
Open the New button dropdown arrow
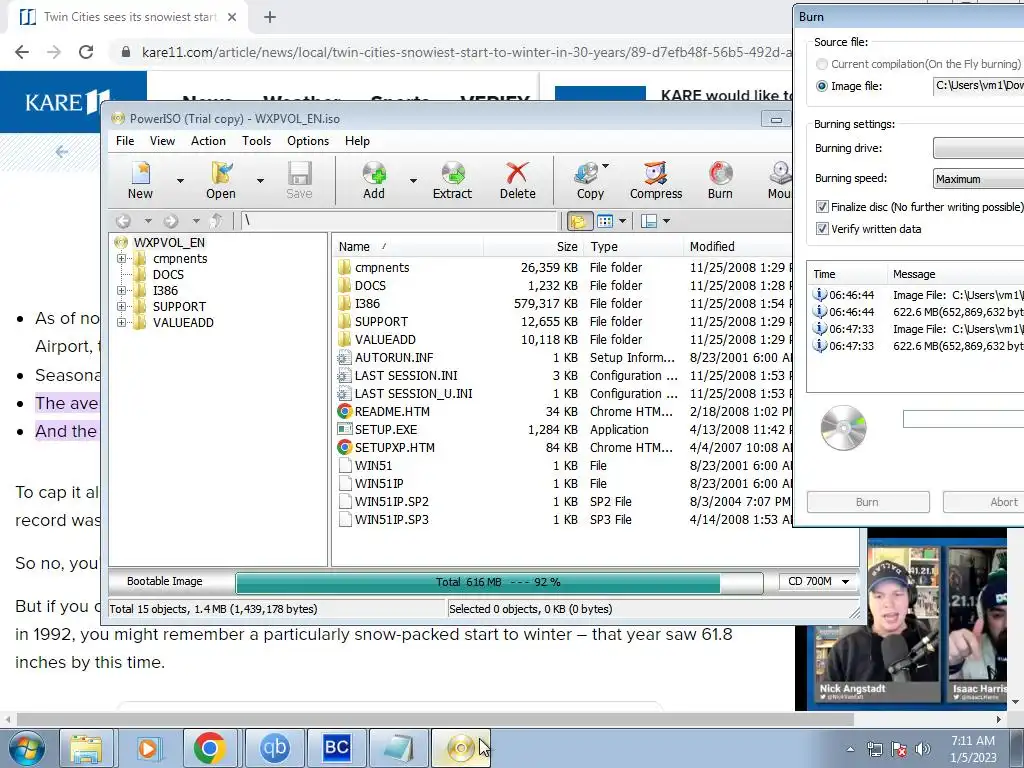(180, 181)
